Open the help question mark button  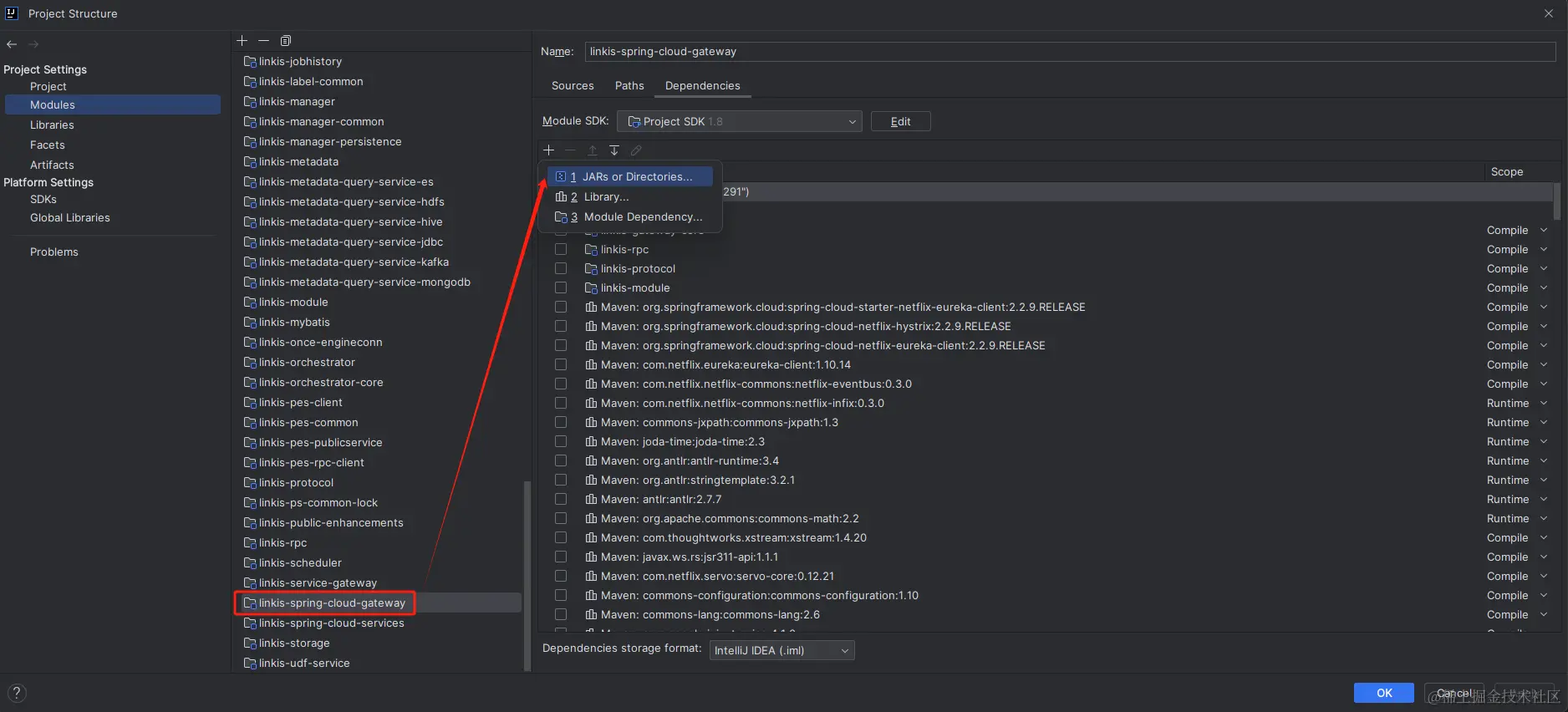coord(17,693)
